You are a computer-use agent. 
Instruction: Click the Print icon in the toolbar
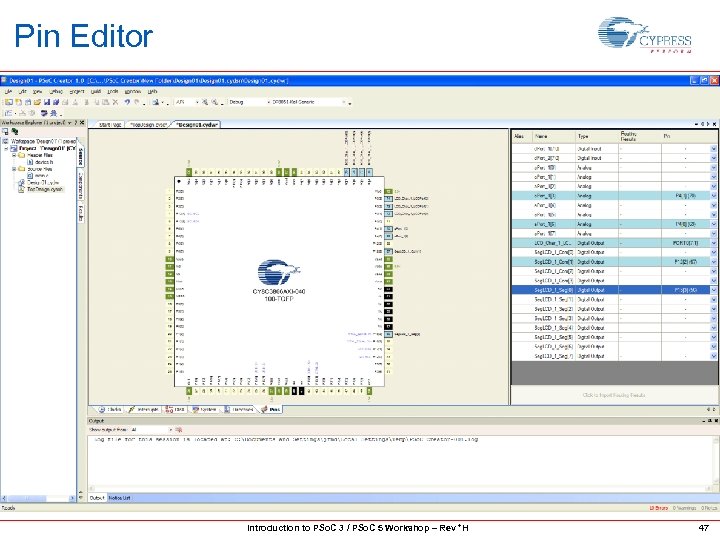tap(65, 102)
